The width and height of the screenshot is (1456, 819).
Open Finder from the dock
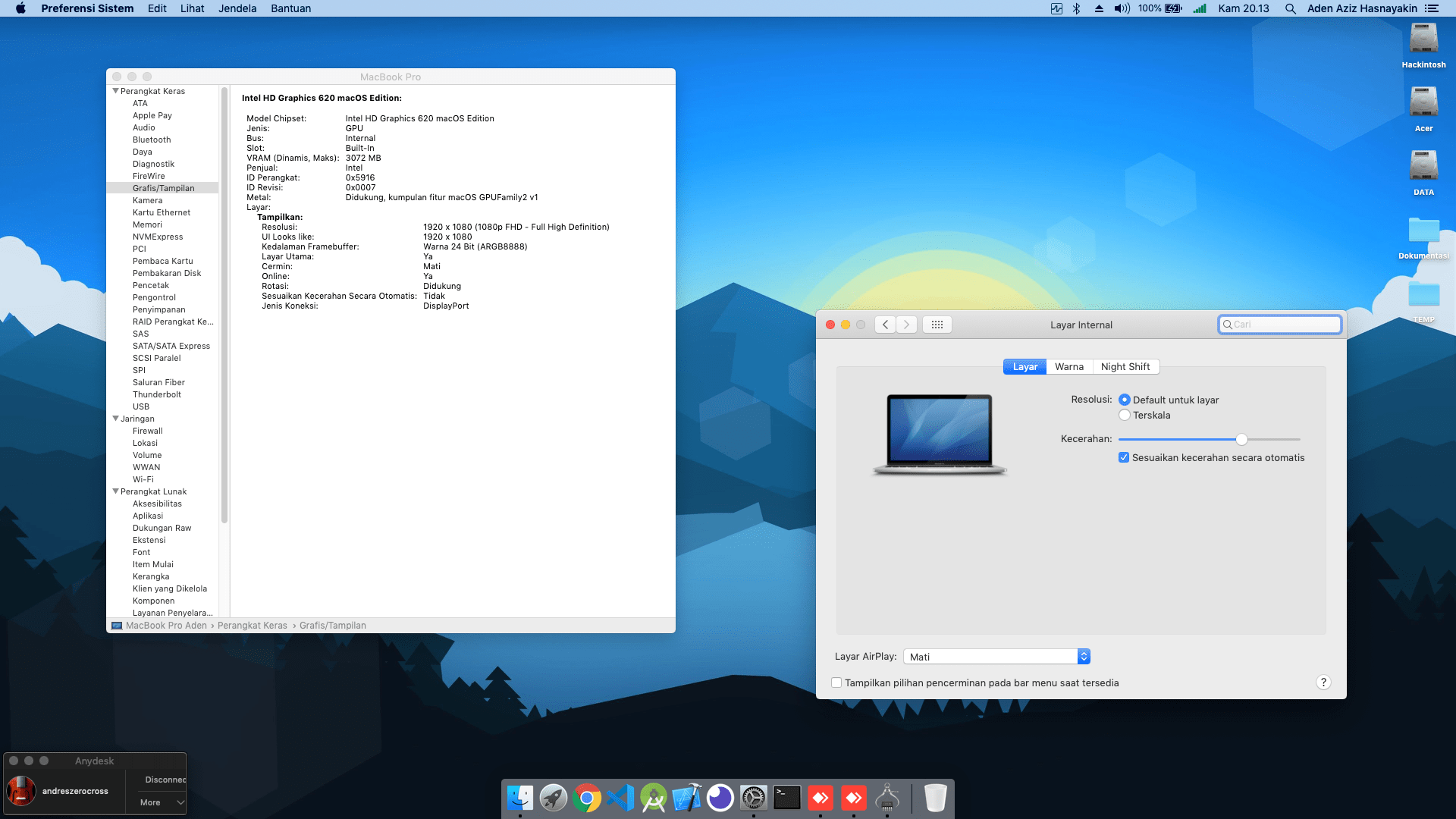tap(520, 798)
